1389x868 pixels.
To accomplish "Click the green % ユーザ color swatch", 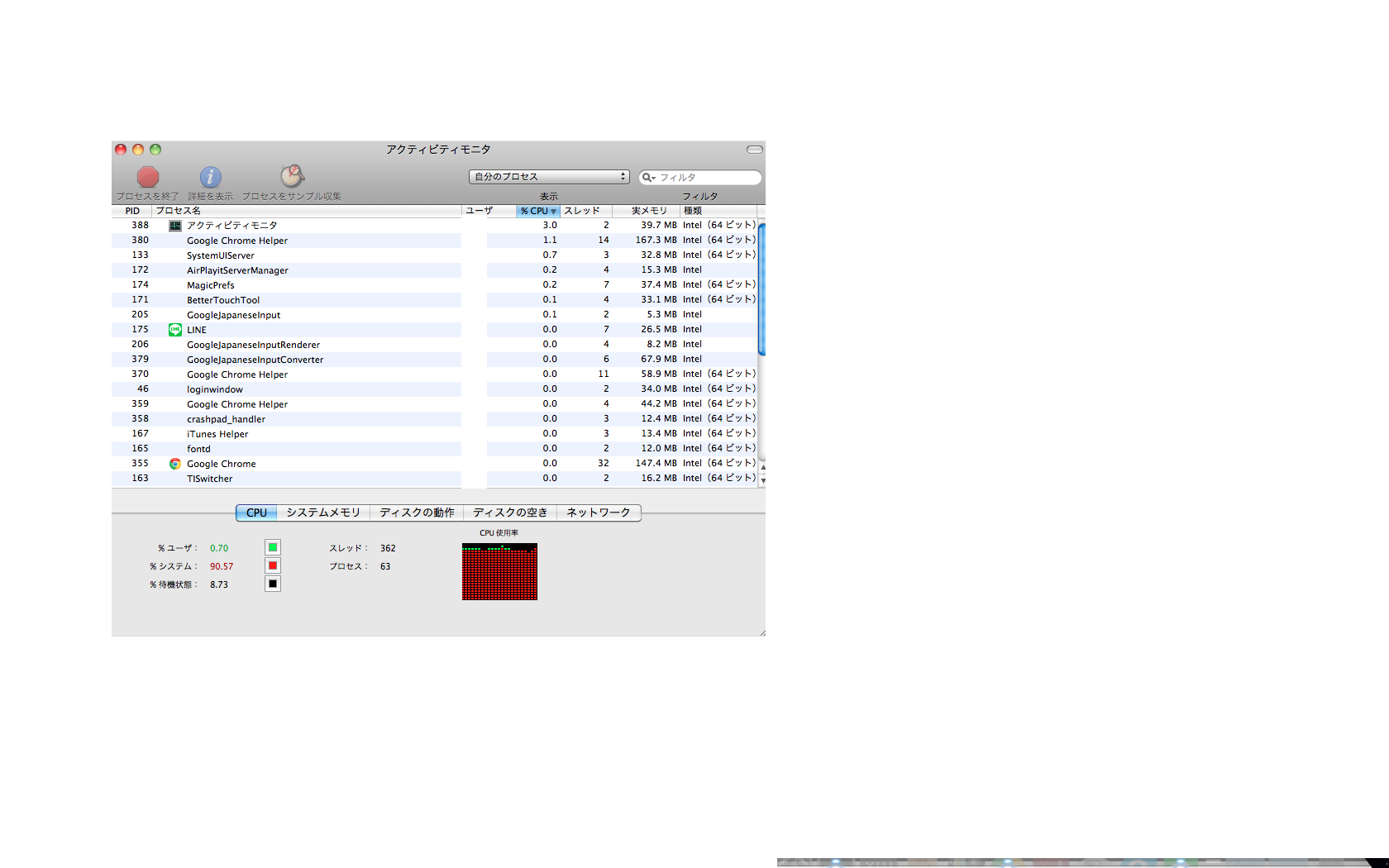I will (x=273, y=547).
